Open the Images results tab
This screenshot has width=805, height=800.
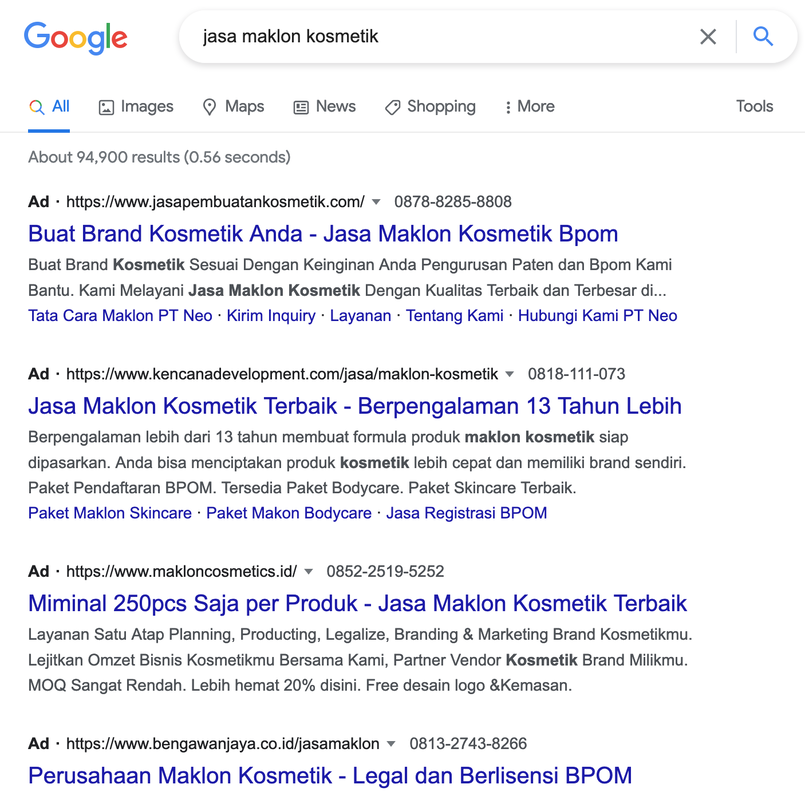click(136, 107)
